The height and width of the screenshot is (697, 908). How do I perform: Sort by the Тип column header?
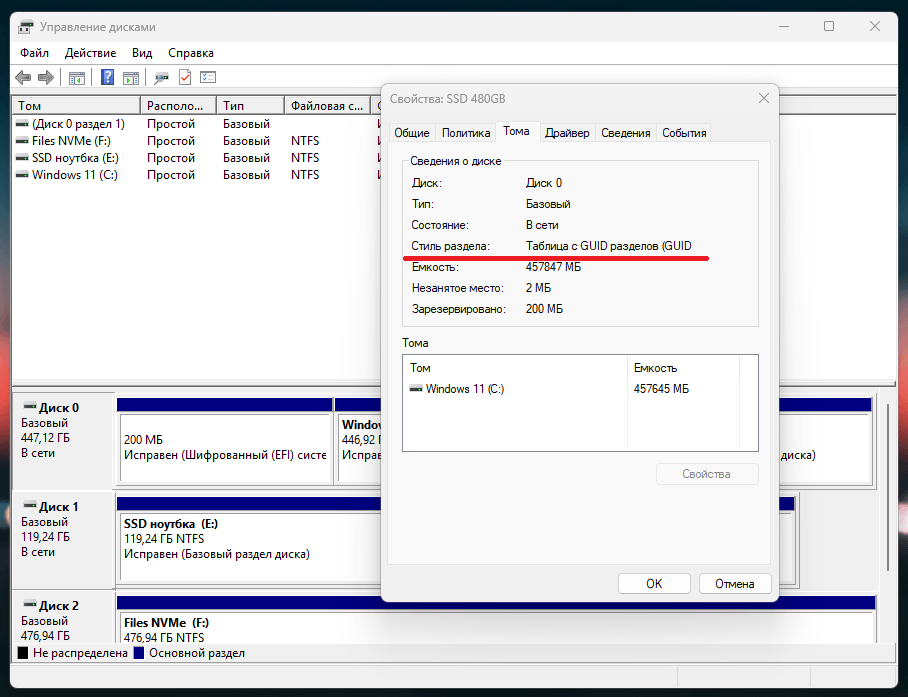[251, 105]
